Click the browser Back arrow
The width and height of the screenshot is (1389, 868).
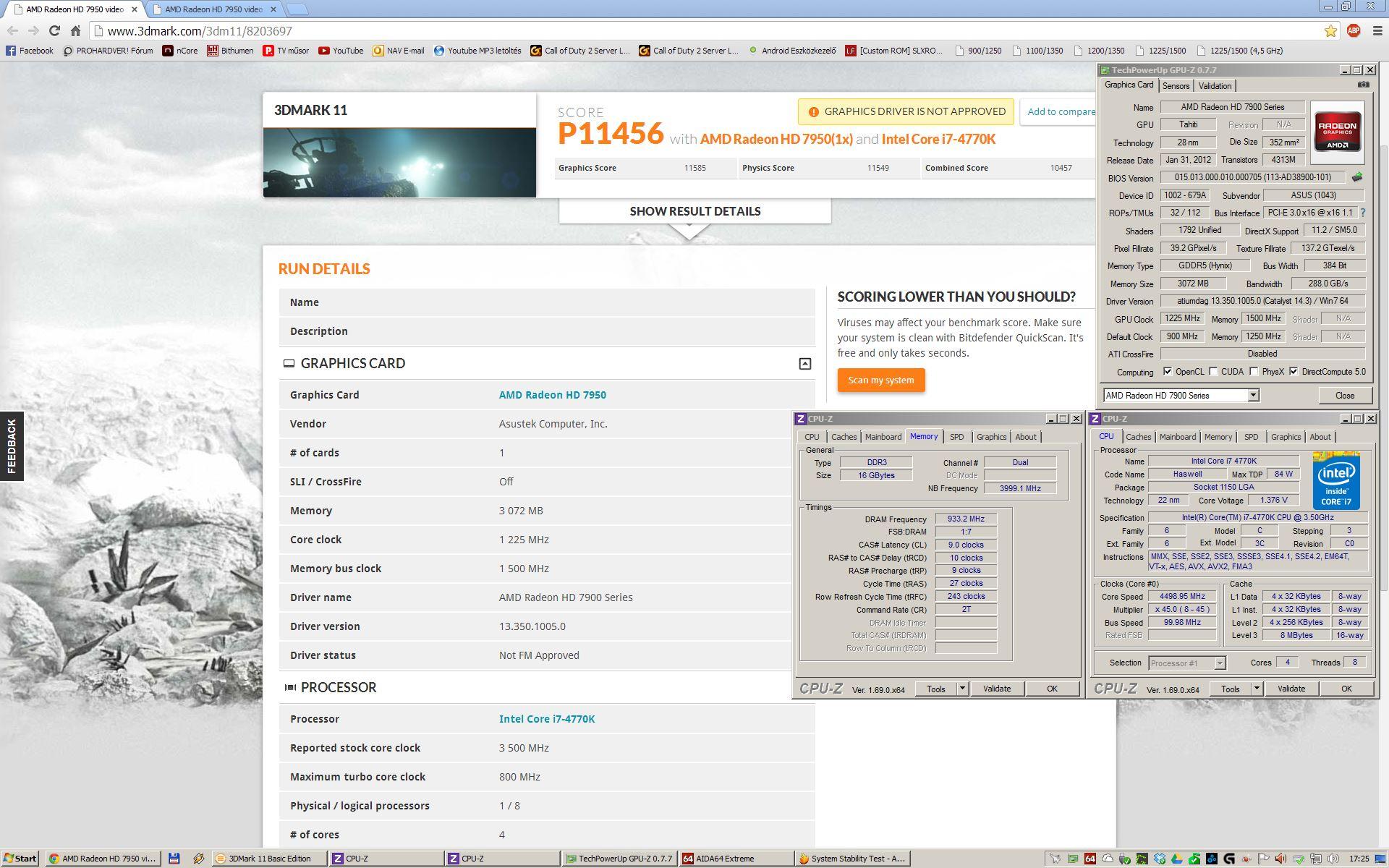(x=12, y=30)
